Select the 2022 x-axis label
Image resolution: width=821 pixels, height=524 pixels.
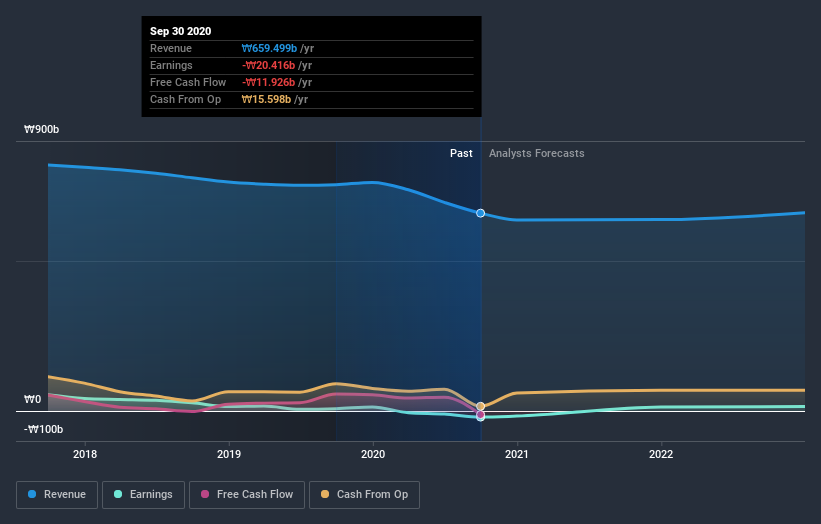(x=661, y=454)
